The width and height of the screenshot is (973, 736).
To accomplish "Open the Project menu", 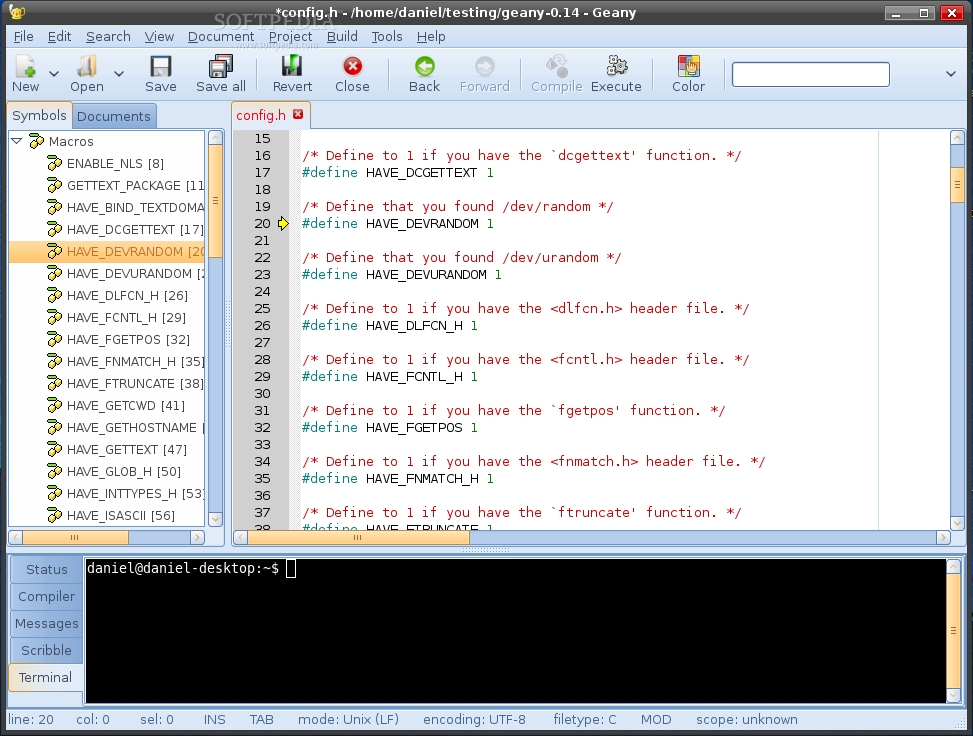I will click(290, 37).
